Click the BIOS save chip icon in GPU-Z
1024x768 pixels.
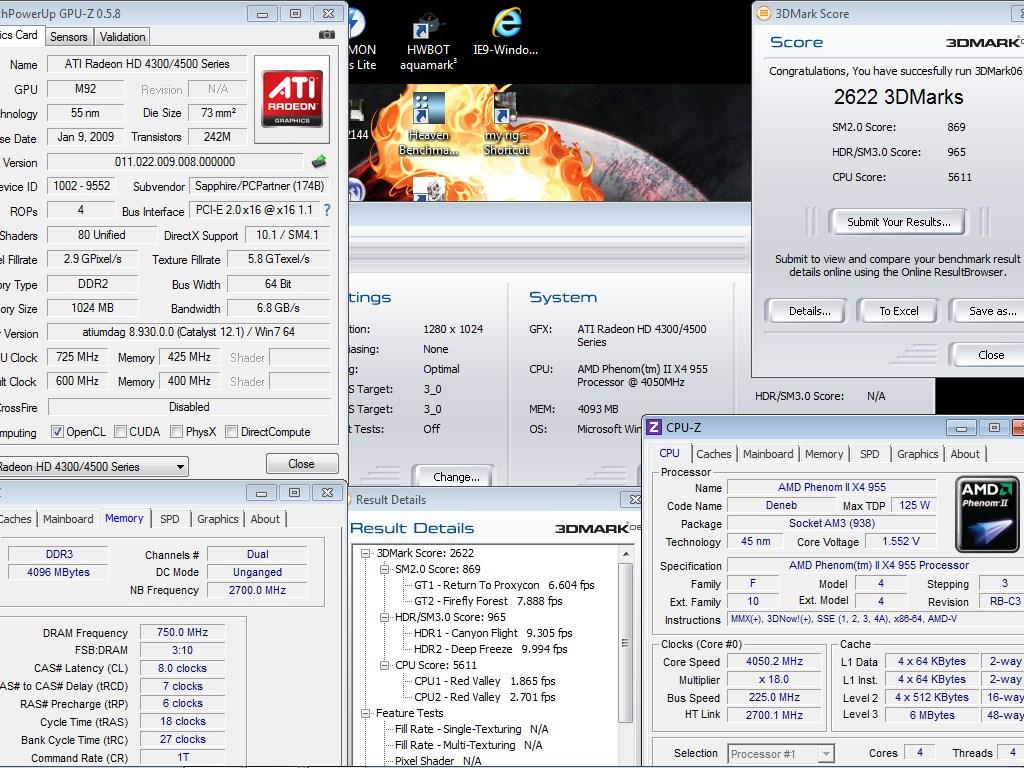tap(319, 161)
